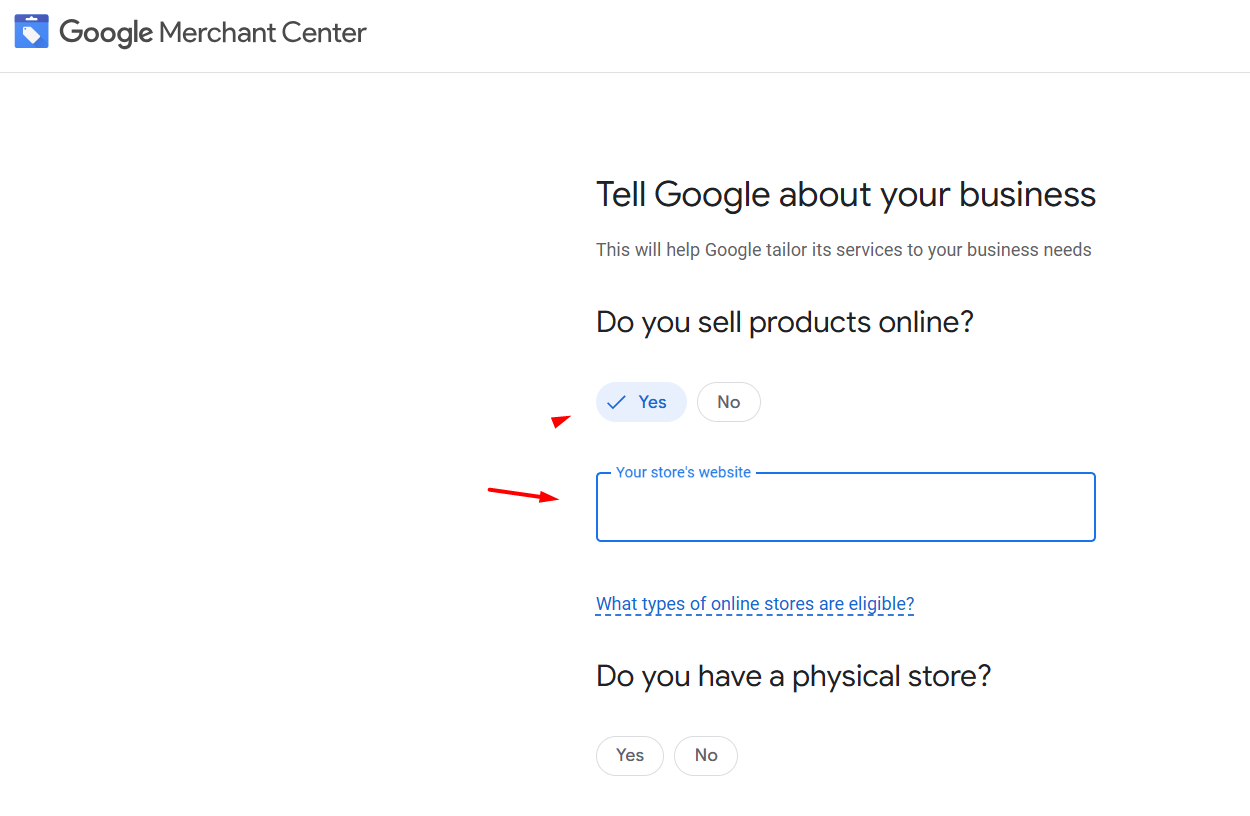Open 'What types of online stores are eligible?' link
1250x816 pixels.
pyautogui.click(x=755, y=604)
